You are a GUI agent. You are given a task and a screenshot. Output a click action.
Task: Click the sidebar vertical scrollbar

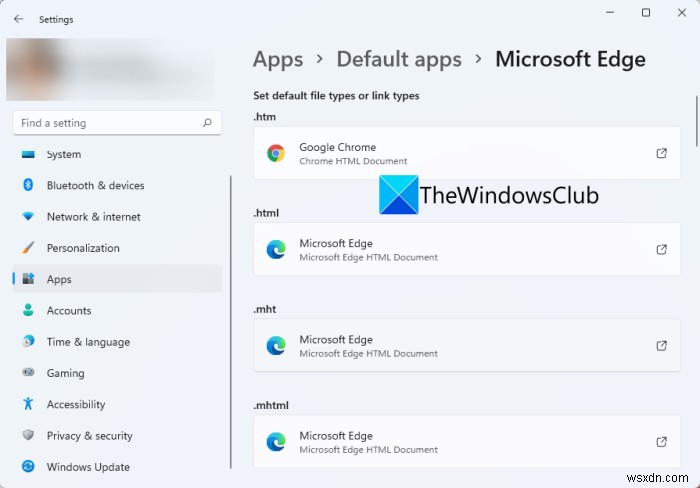point(231,321)
